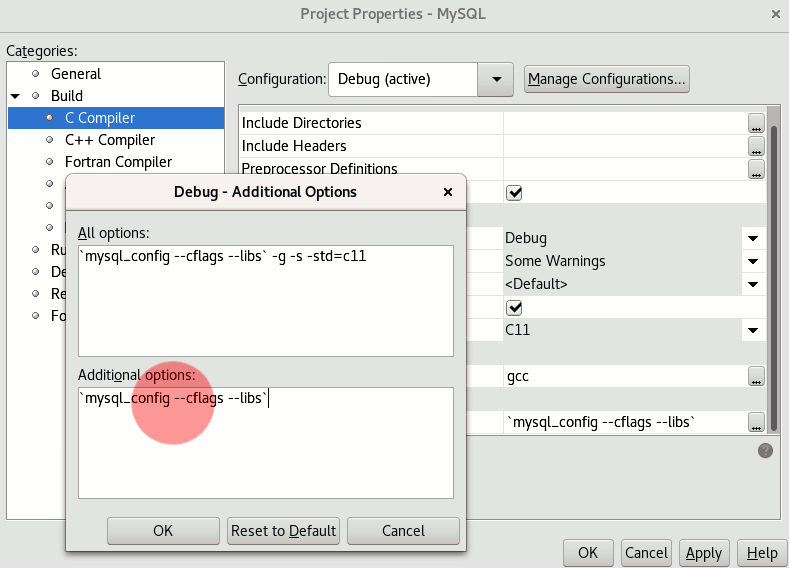Viewport: 789px width, 568px height.
Task: Confirm Additional Options dialog with OK
Action: tap(163, 531)
